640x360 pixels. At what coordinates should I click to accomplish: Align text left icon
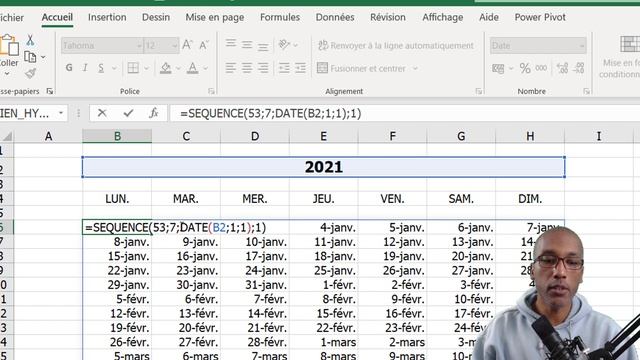[231, 68]
